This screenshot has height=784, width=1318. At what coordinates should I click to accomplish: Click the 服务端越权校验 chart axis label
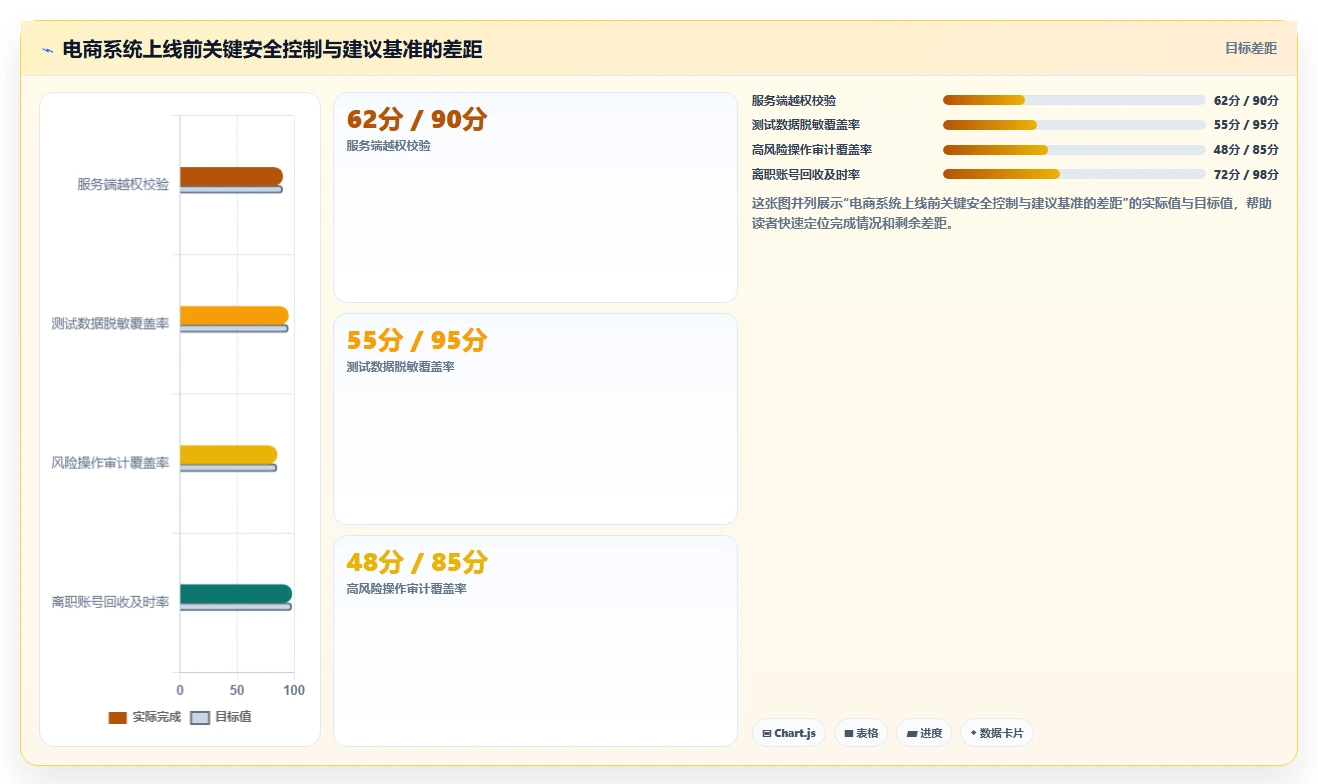click(123, 184)
